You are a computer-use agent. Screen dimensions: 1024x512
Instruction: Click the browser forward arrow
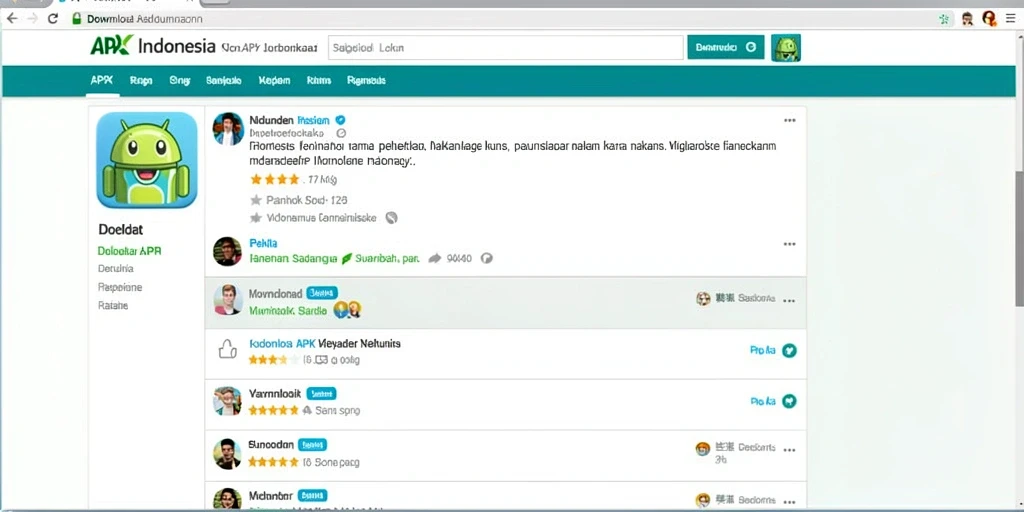pyautogui.click(x=32, y=18)
